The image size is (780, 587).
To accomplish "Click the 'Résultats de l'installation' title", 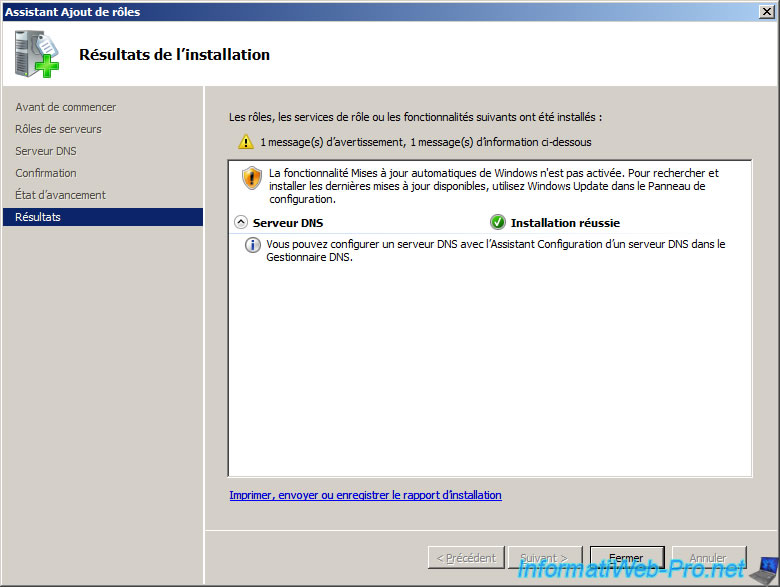I will point(174,54).
